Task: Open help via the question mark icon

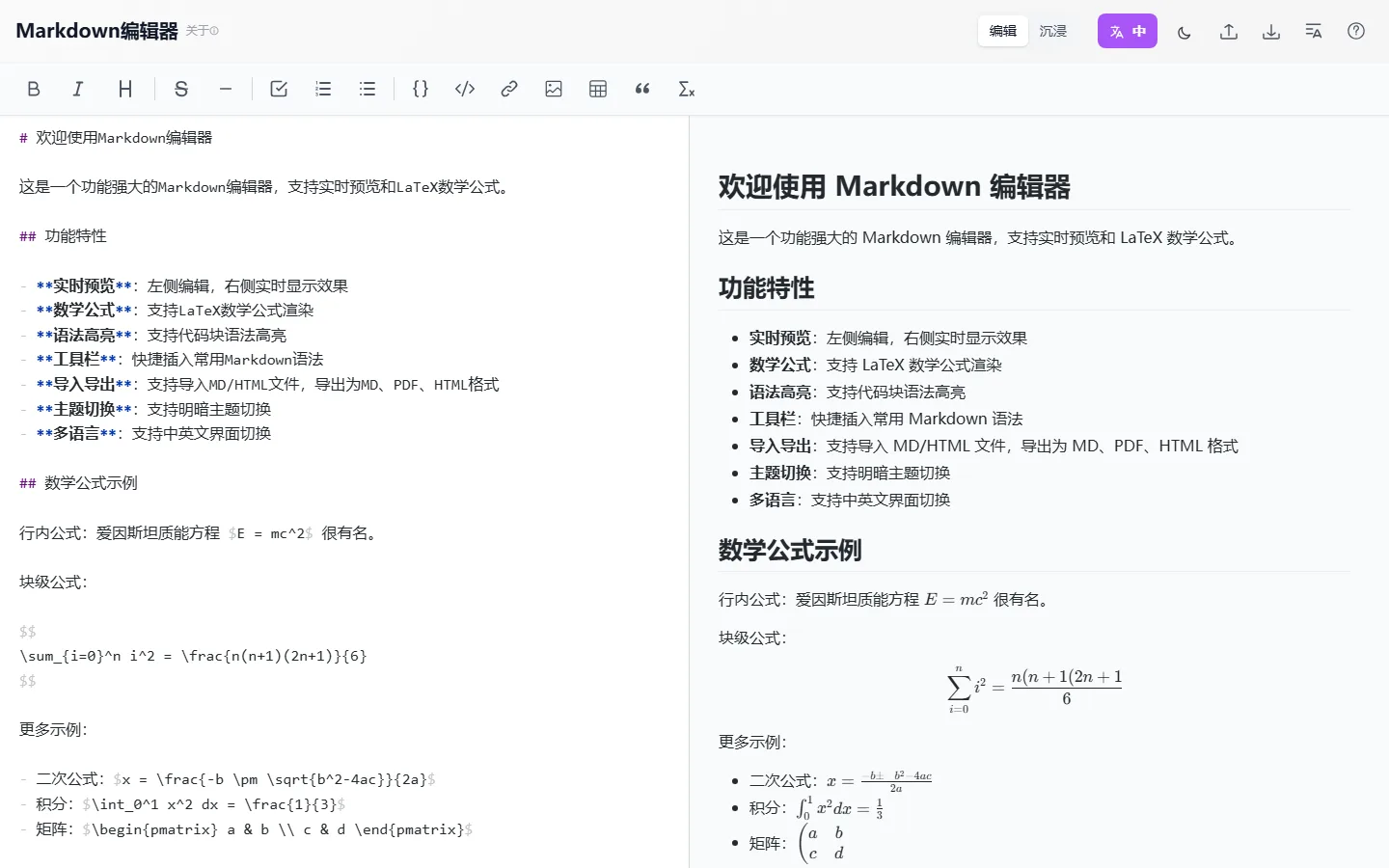Action: click(1356, 31)
